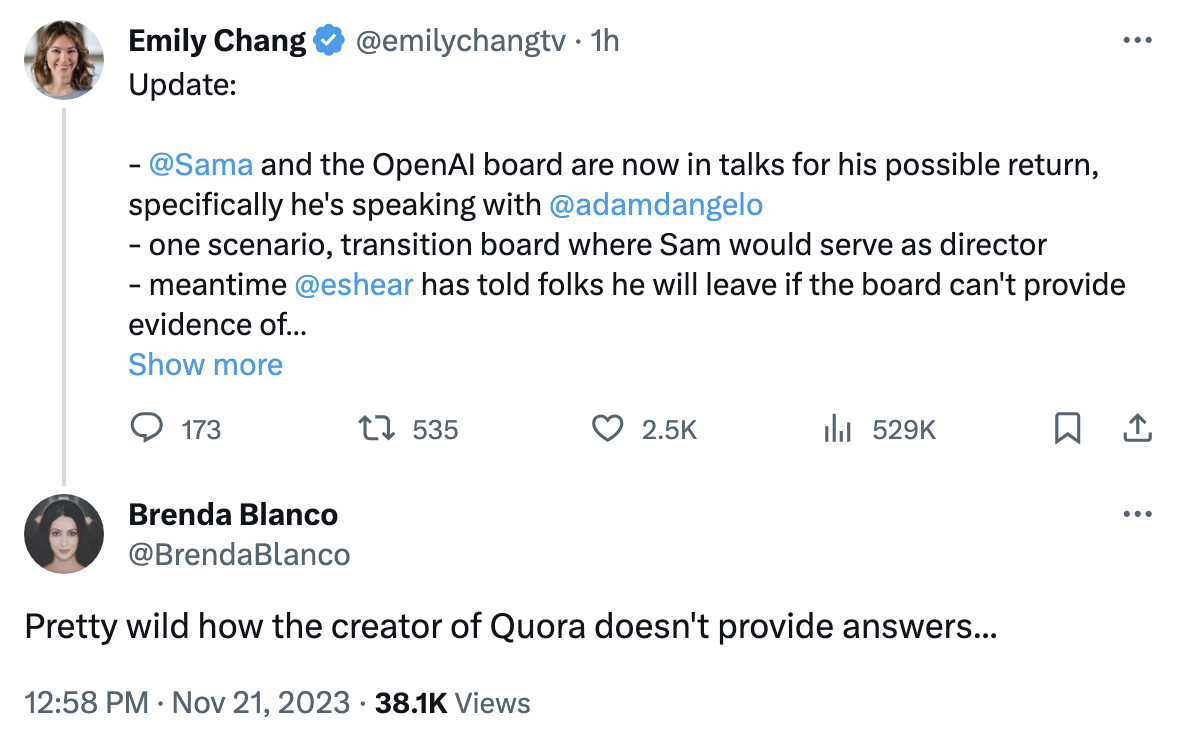The image size is (1186, 750).
Task: Click Brenda Blanco's display name
Action: click(x=233, y=514)
